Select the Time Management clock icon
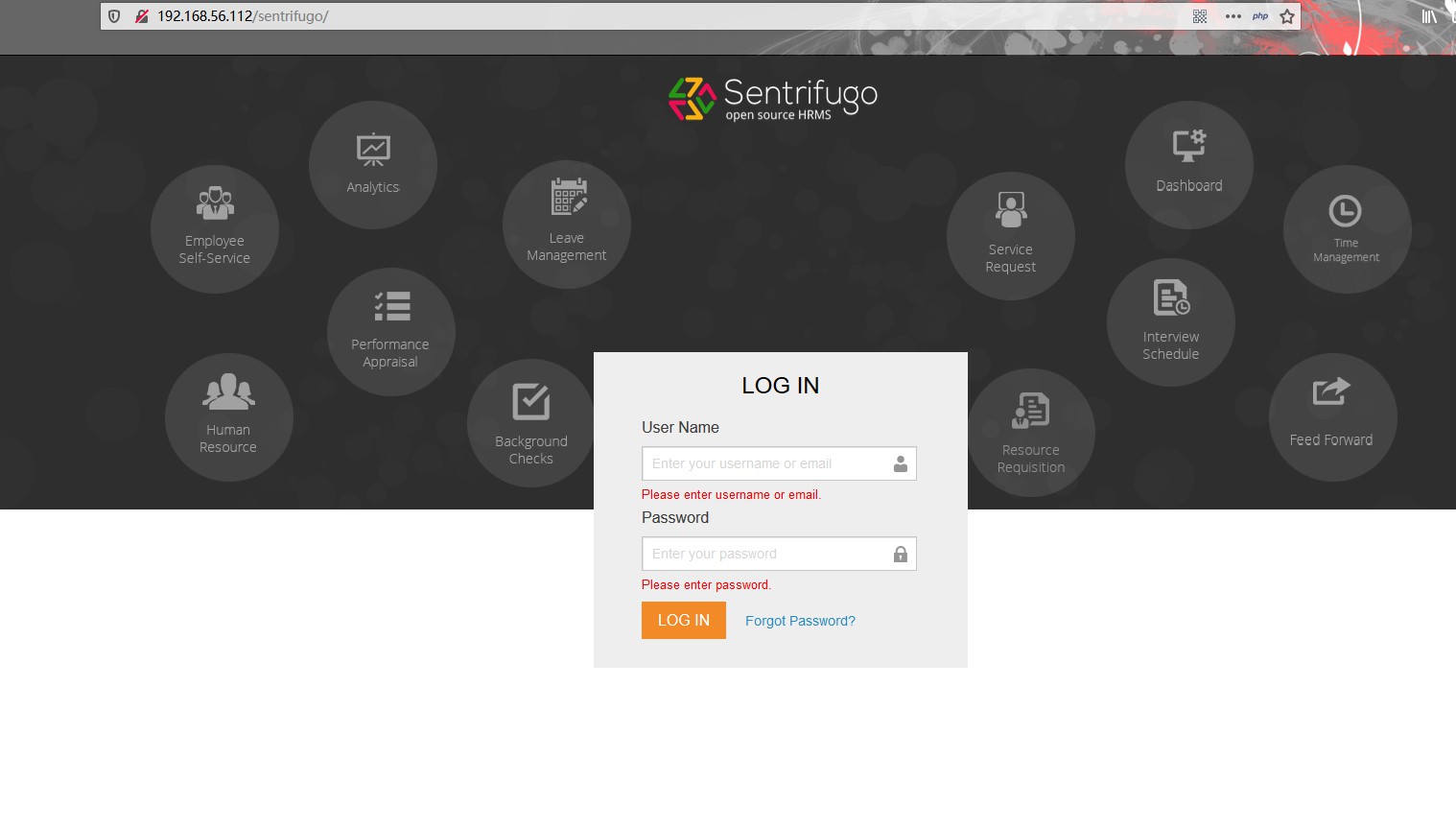Viewport: 1456px width, 829px height. click(1345, 211)
